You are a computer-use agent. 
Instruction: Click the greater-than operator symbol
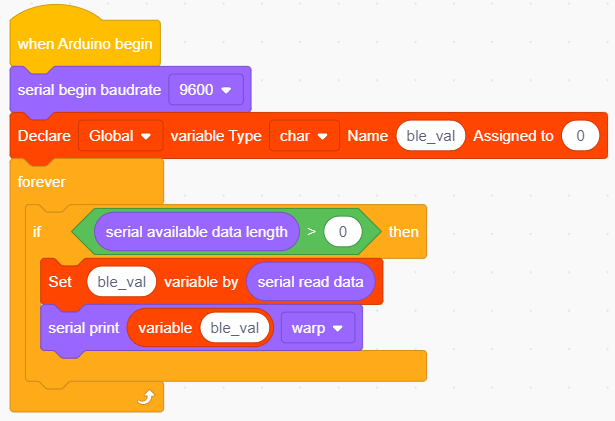click(x=311, y=232)
